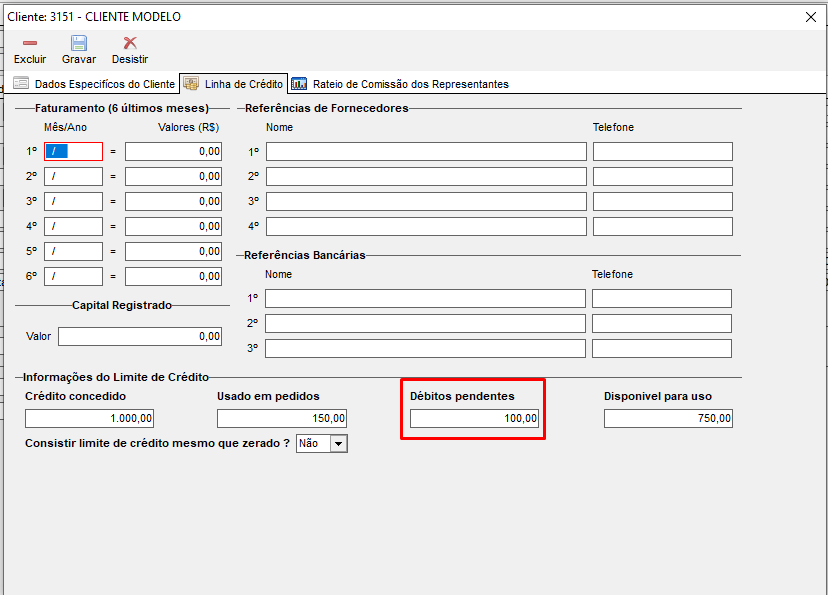Click 1º supplier reference Telefone field
This screenshot has width=828, height=595.
coord(662,152)
